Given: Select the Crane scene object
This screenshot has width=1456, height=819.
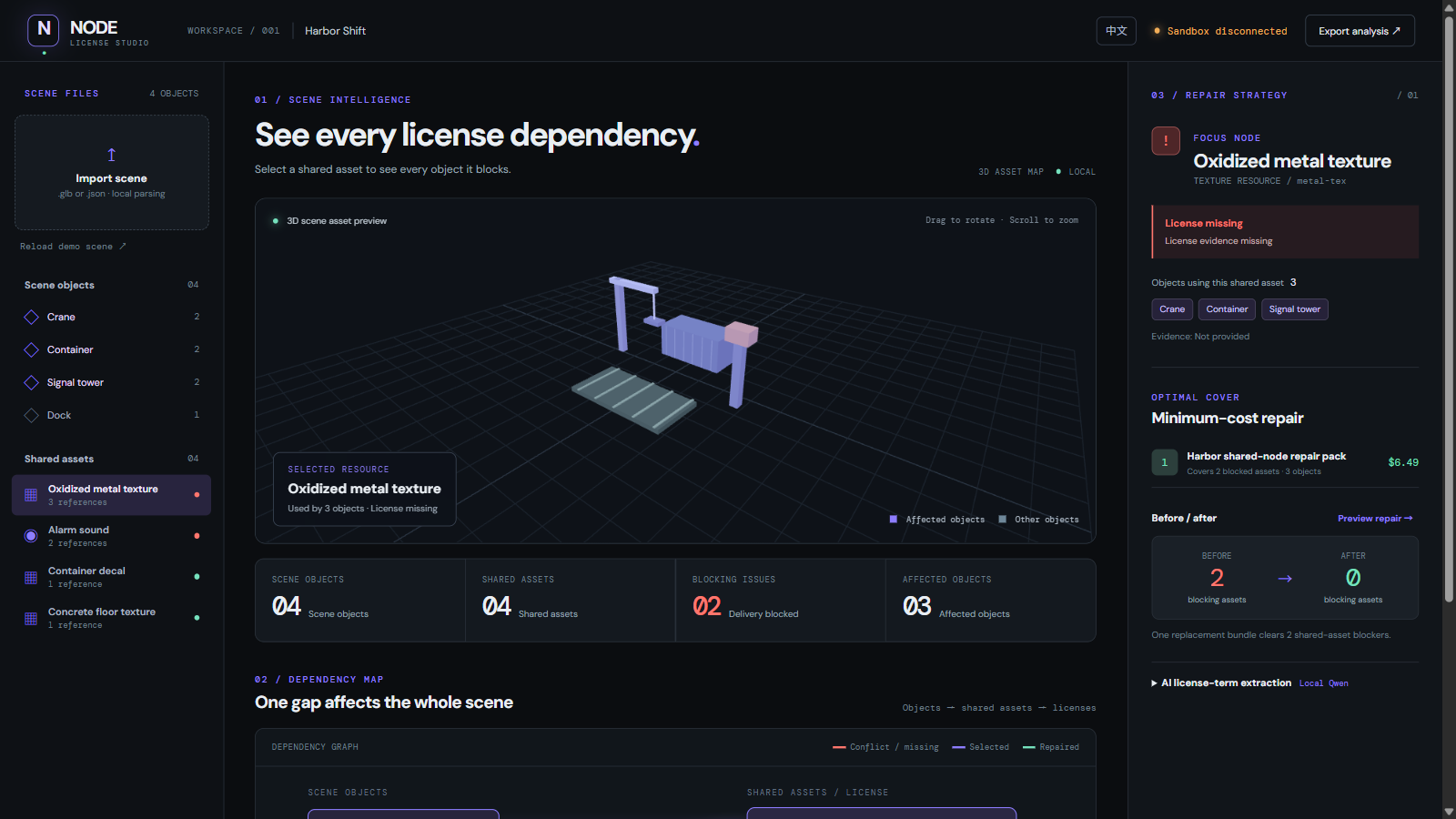Looking at the screenshot, I should (111, 317).
